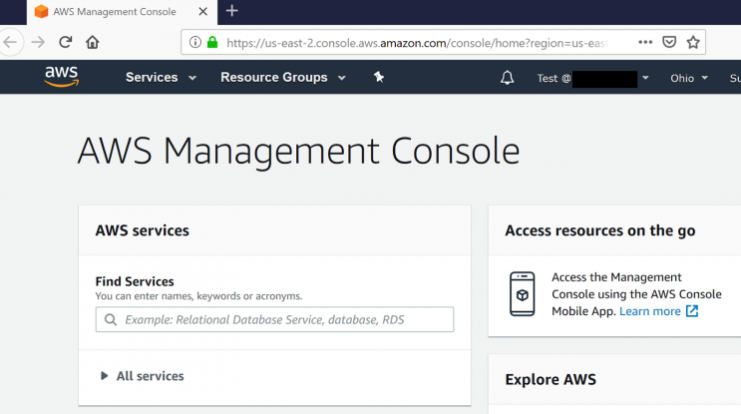The height and width of the screenshot is (414, 741).
Task: Go forward with the browser forward button
Action: (x=38, y=42)
